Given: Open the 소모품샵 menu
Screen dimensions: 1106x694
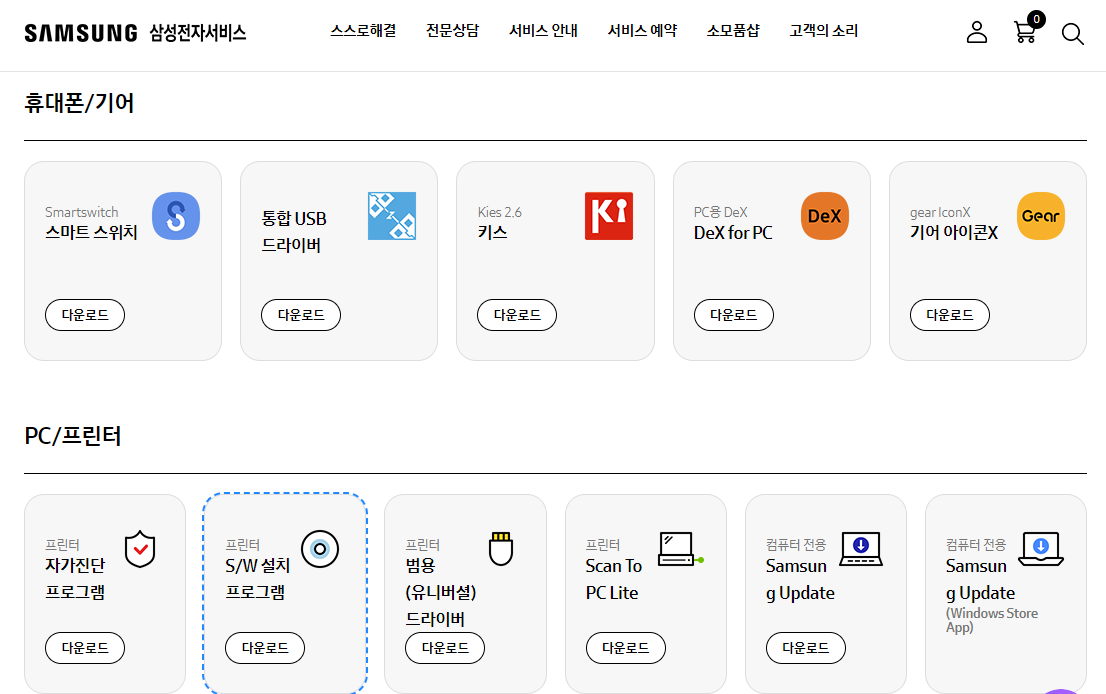Looking at the screenshot, I should [734, 31].
